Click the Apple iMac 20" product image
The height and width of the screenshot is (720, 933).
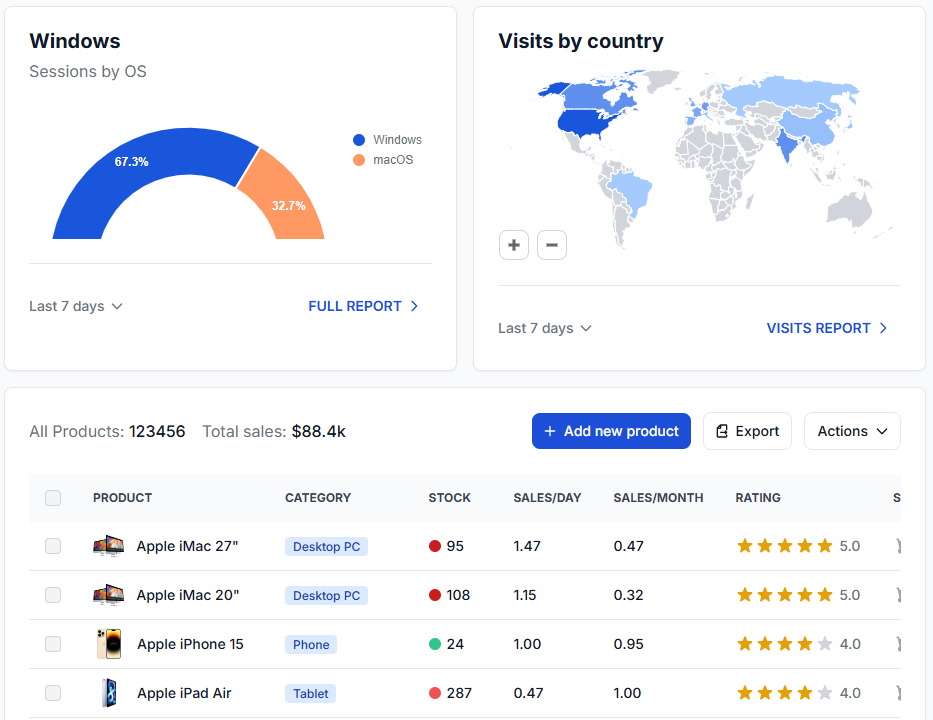pos(108,595)
